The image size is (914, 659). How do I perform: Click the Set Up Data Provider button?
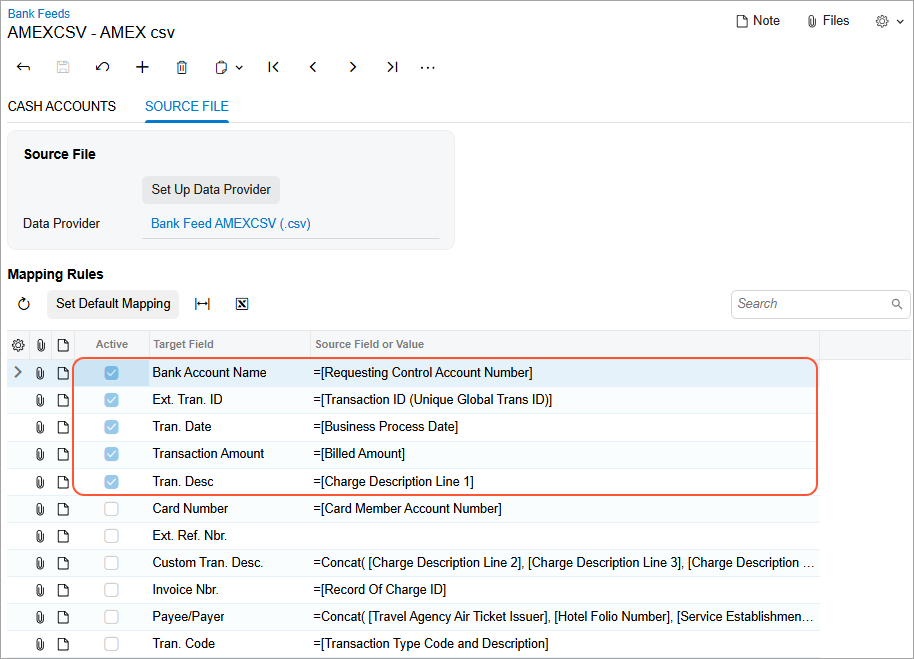211,189
